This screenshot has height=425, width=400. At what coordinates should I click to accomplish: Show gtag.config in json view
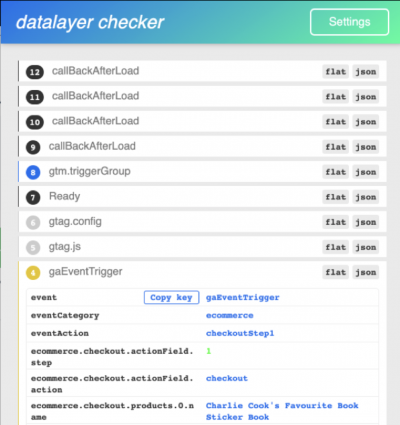coord(366,222)
